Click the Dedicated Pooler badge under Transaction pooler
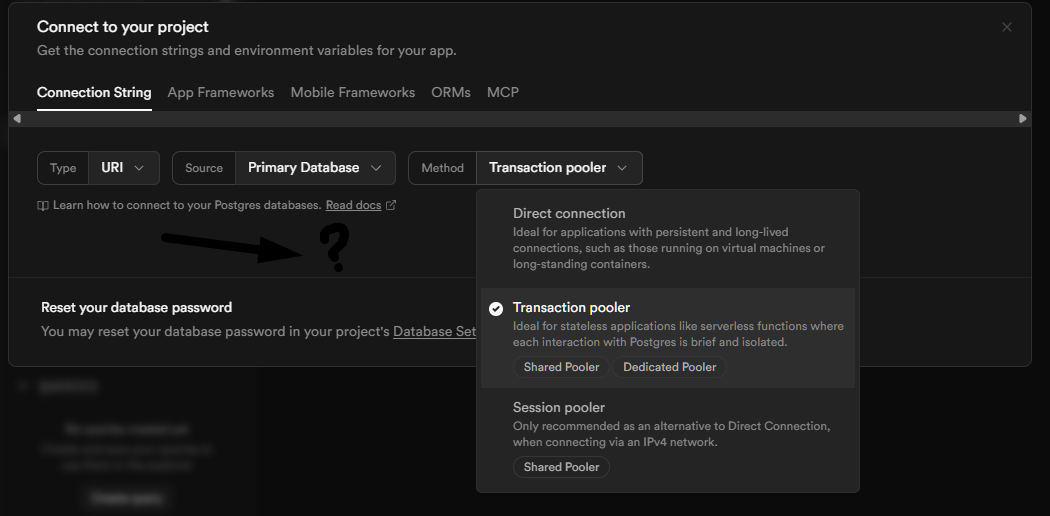 click(670, 367)
